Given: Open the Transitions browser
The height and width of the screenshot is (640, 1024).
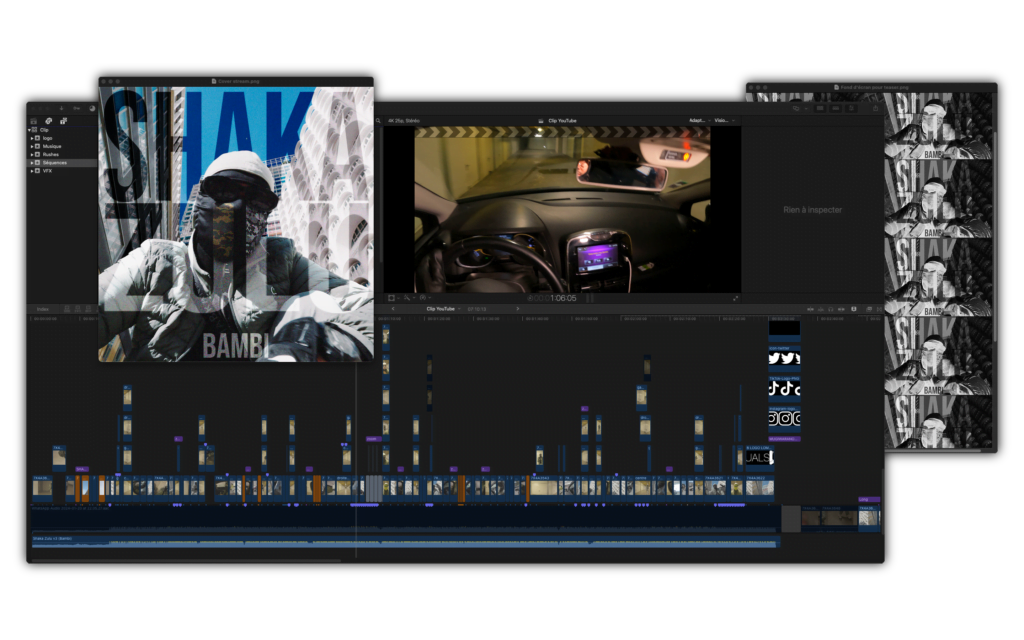Looking at the screenshot, I should [x=880, y=309].
